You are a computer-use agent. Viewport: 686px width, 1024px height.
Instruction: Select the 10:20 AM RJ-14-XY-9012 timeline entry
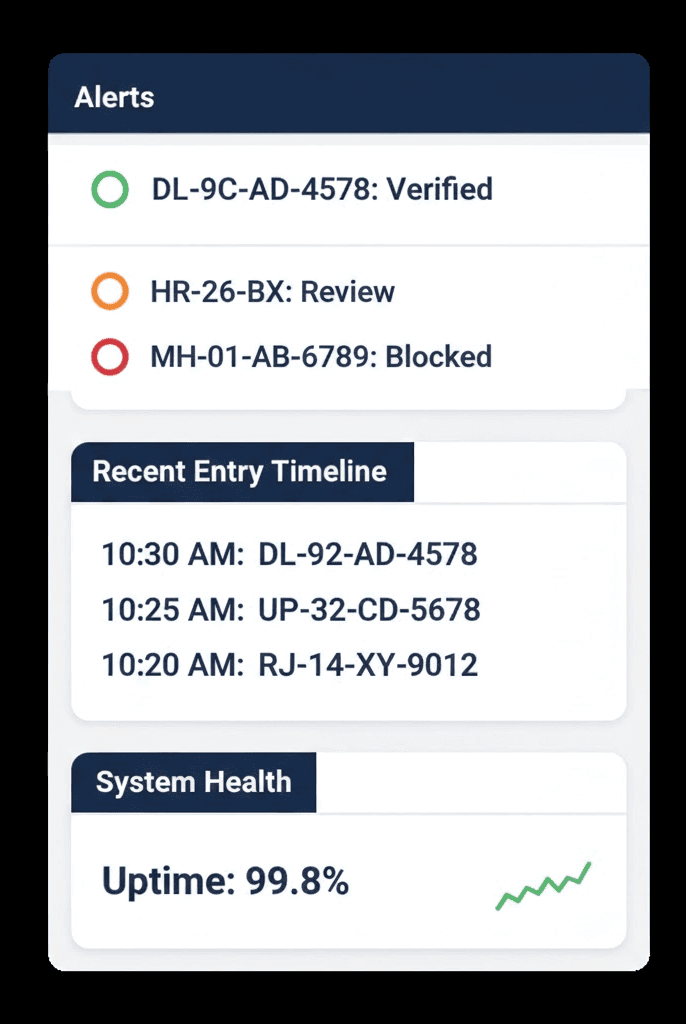point(290,664)
